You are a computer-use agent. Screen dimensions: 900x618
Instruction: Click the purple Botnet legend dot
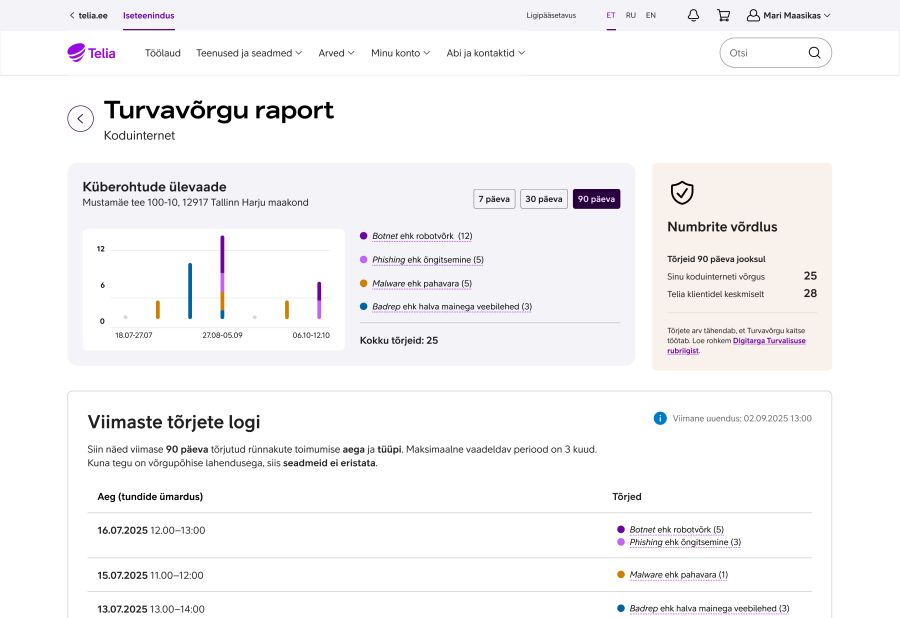363,236
